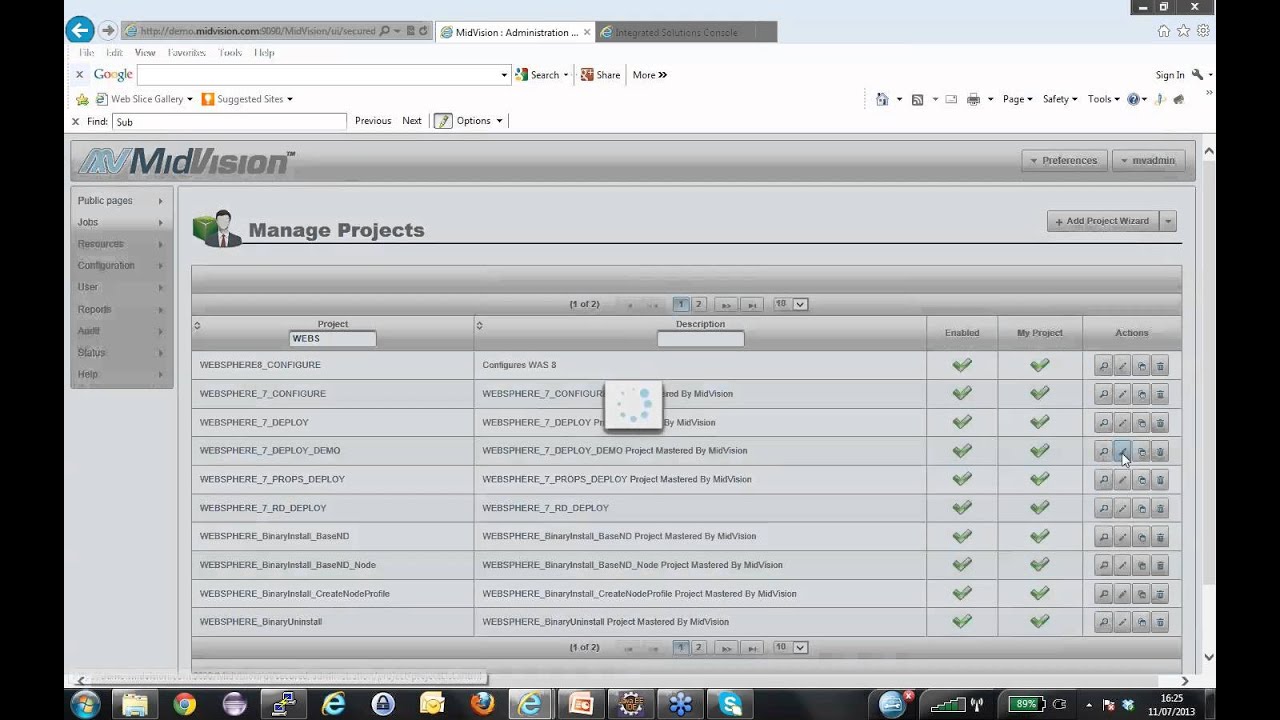Image resolution: width=1280 pixels, height=720 pixels.
Task: Copy the WEBSPHERE_7_RD_DEPLOY project
Action: 1141,509
